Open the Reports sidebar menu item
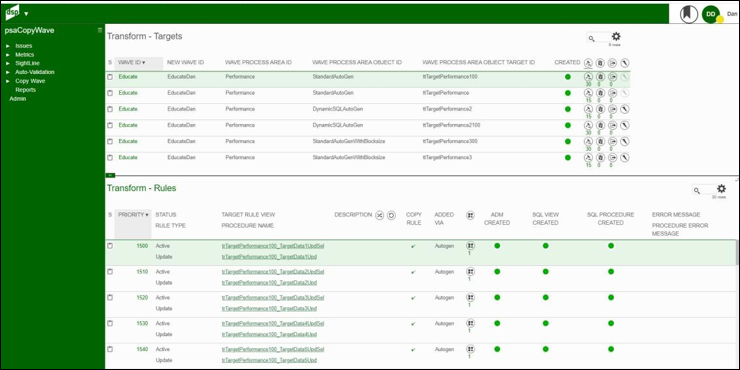The height and width of the screenshot is (370, 740). tap(25, 90)
